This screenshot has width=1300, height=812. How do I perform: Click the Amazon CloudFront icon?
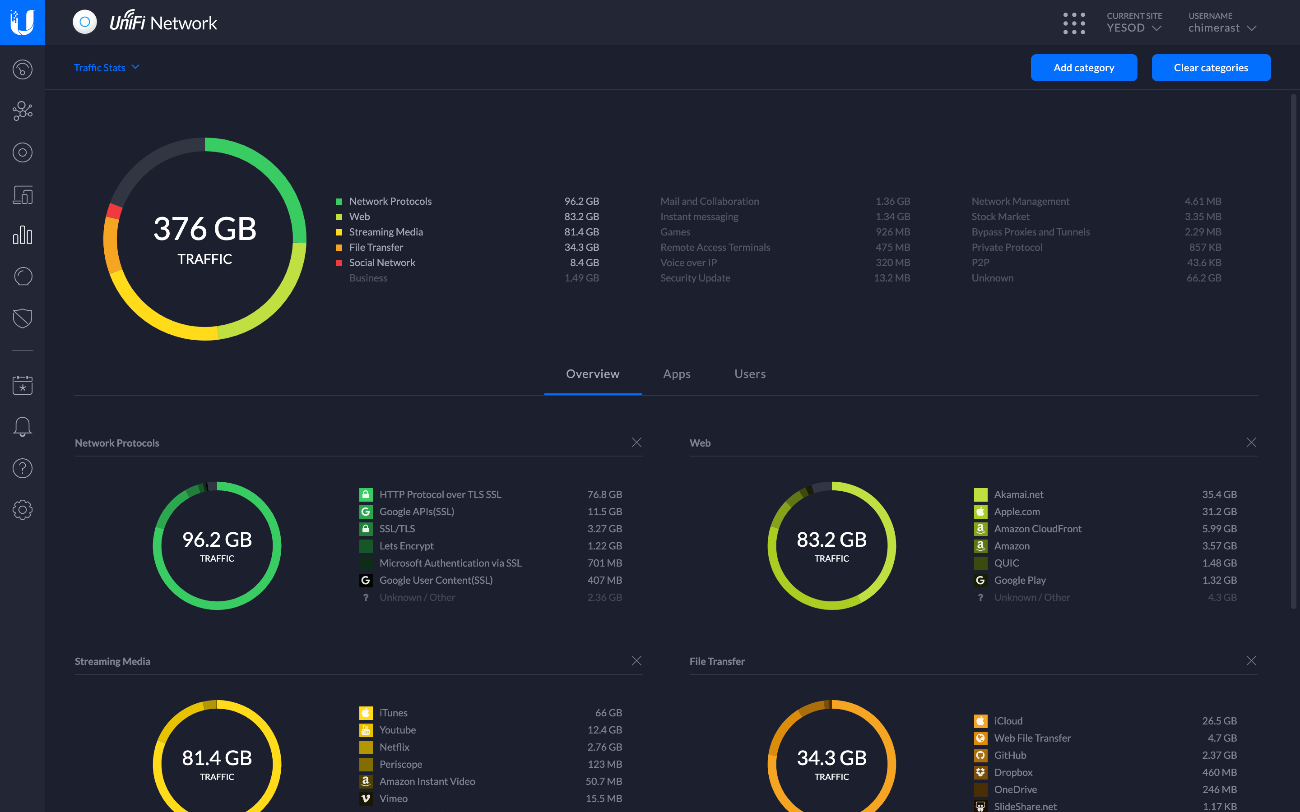981,529
